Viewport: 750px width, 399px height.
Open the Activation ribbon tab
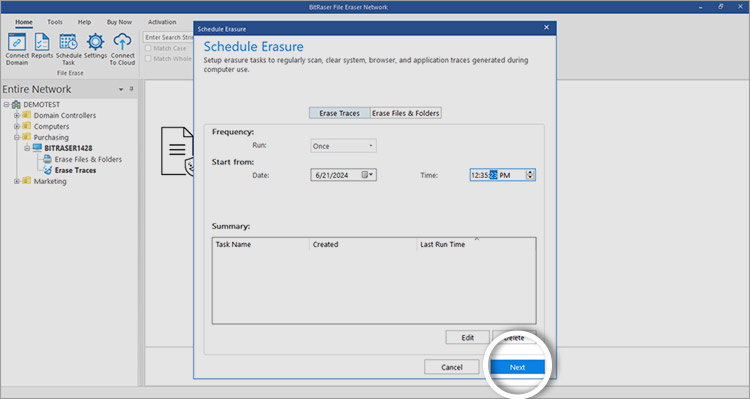pos(162,22)
